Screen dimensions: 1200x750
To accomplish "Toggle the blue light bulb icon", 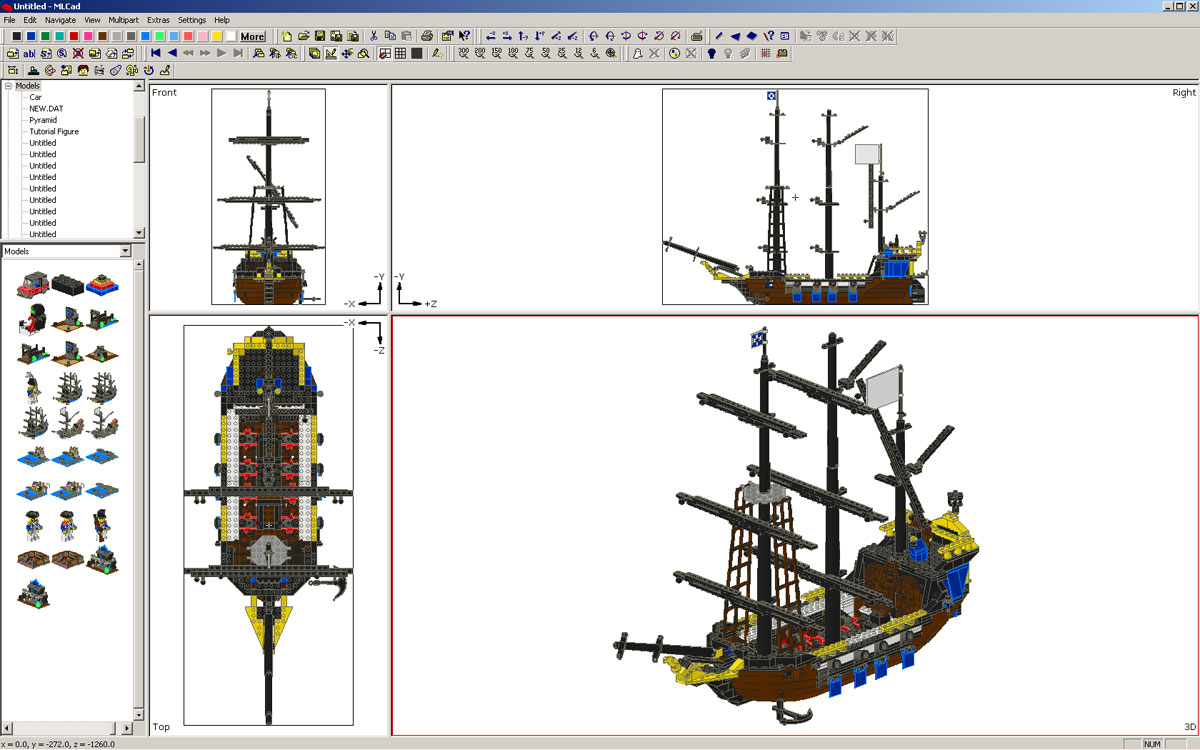I will pos(711,53).
